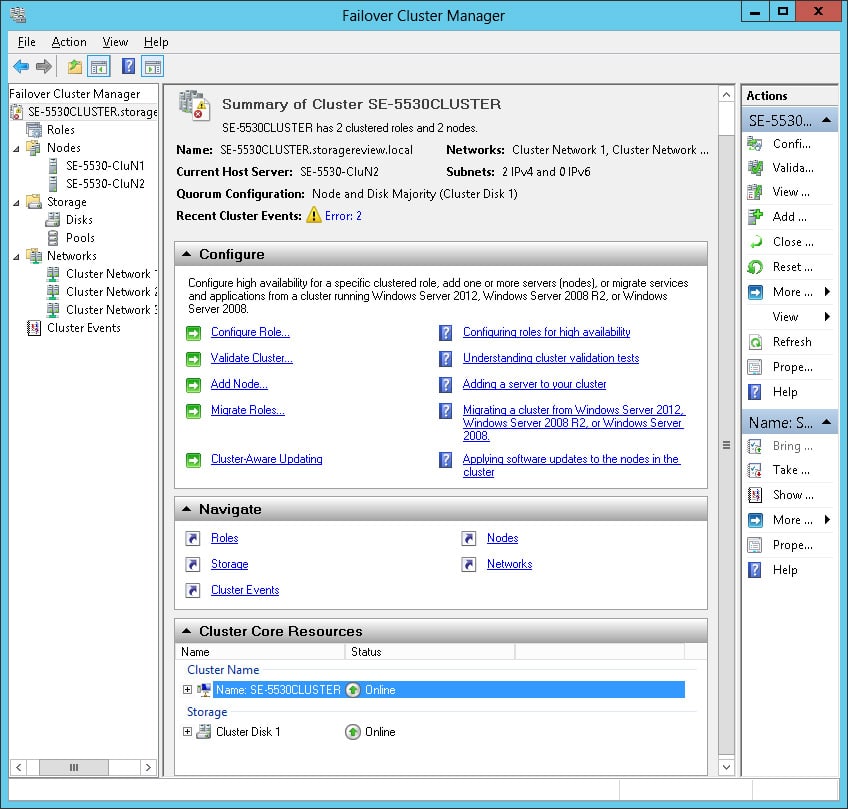Click the Validate cluster action icon
Viewport: 848px width, 809px height.
[755, 168]
